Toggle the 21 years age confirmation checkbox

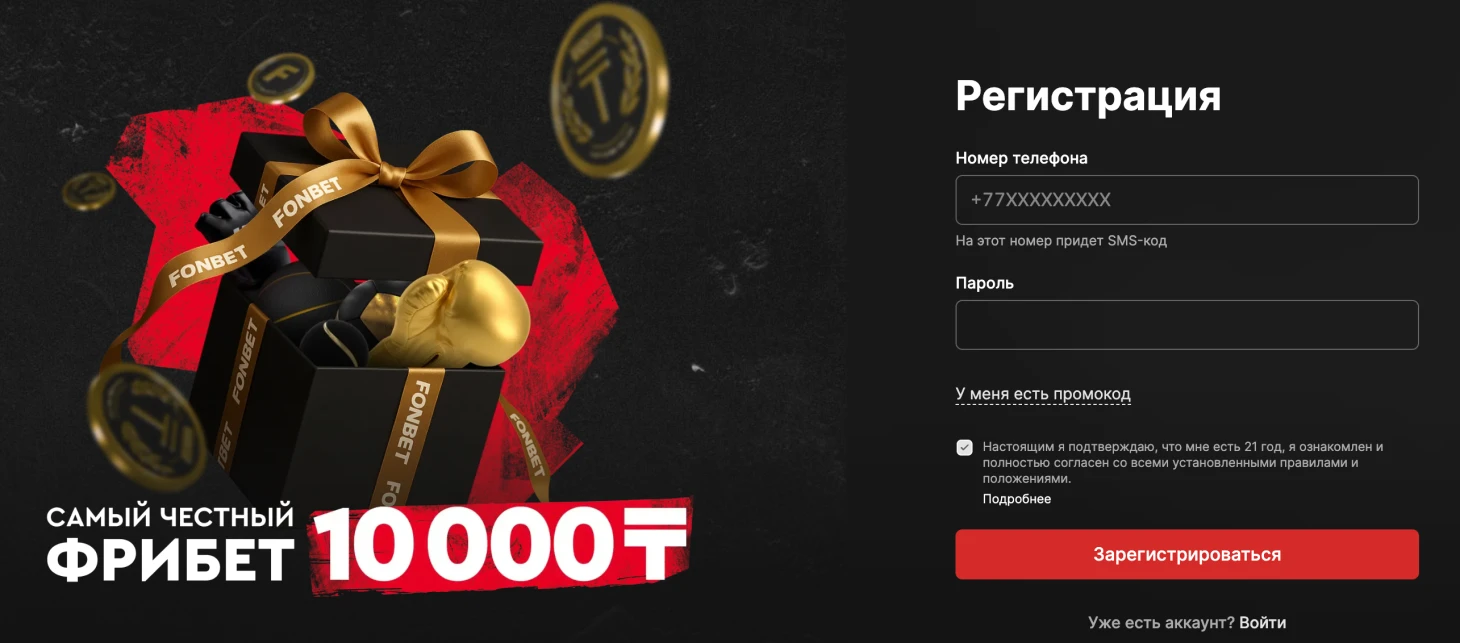(x=964, y=447)
